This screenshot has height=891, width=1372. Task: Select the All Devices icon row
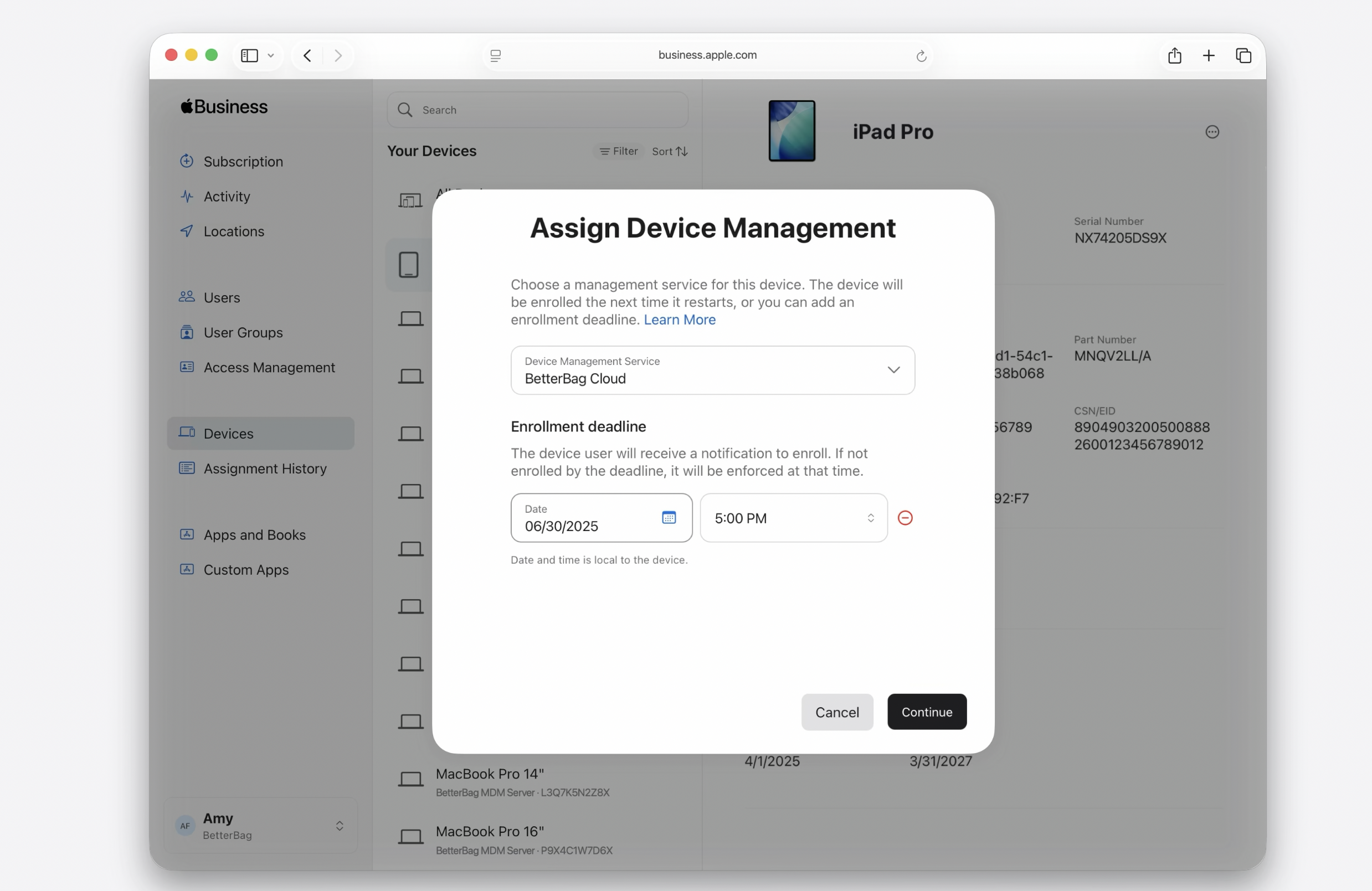pos(410,200)
